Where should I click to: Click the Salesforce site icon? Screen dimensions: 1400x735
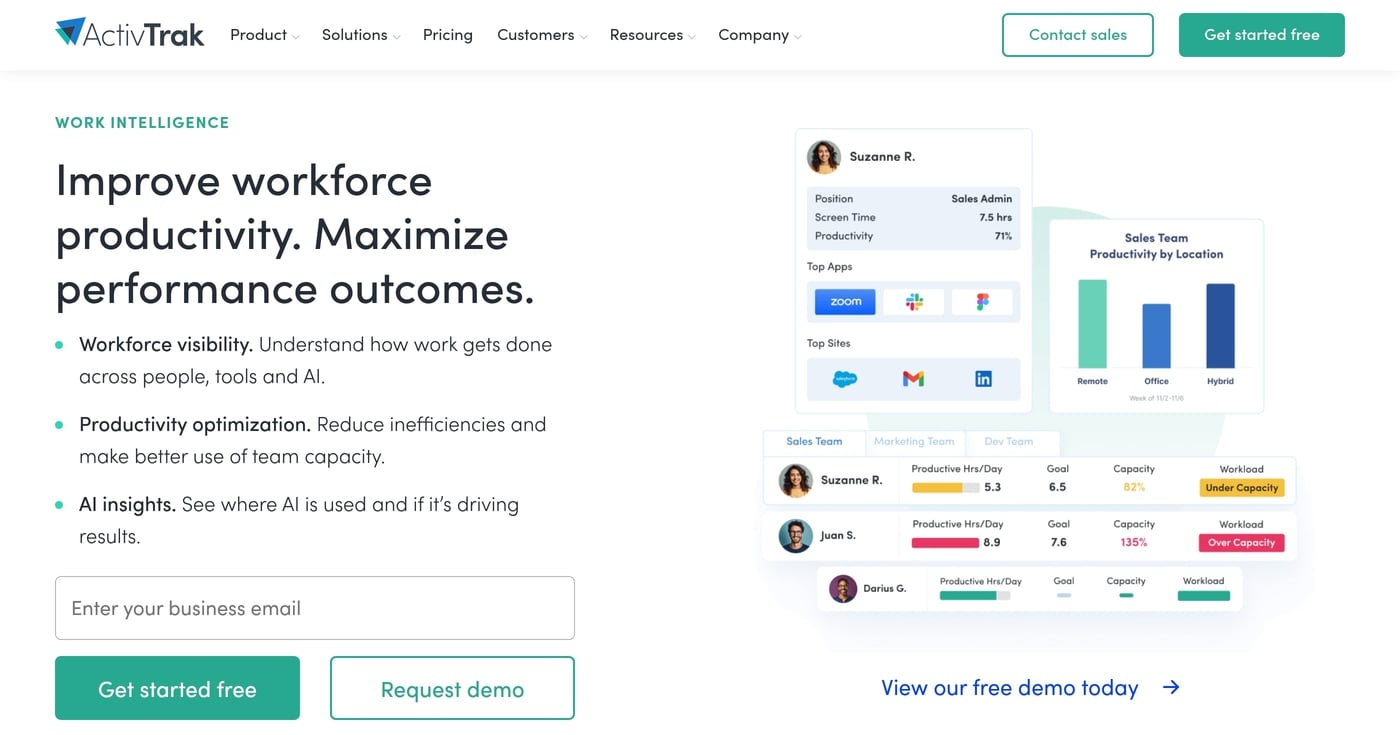pos(845,379)
